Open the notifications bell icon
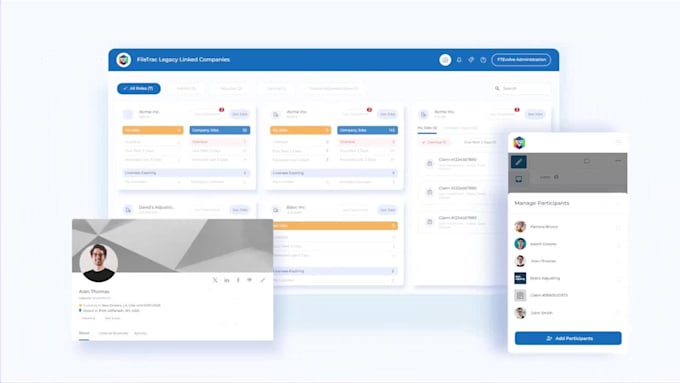This screenshot has height=383, width=680. (459, 60)
